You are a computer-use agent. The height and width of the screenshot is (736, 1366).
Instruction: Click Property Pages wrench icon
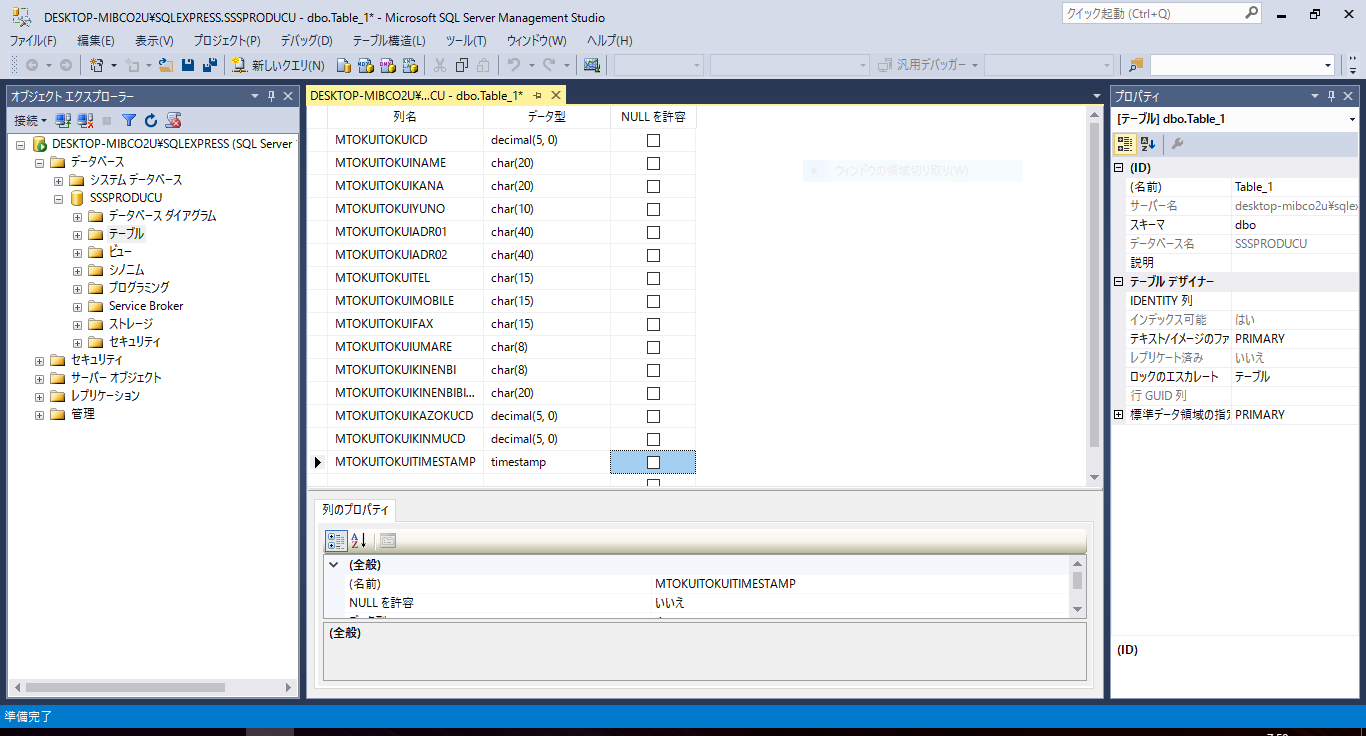[1177, 144]
